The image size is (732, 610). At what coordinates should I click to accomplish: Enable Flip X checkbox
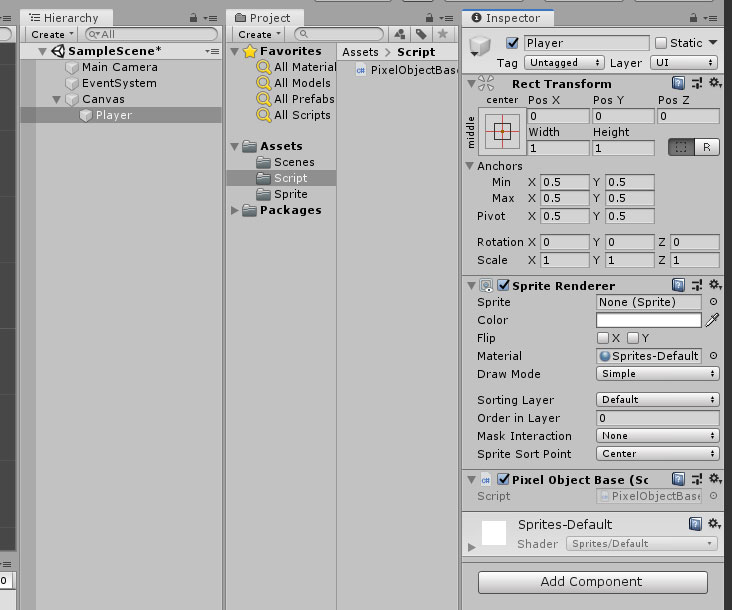tap(603, 338)
